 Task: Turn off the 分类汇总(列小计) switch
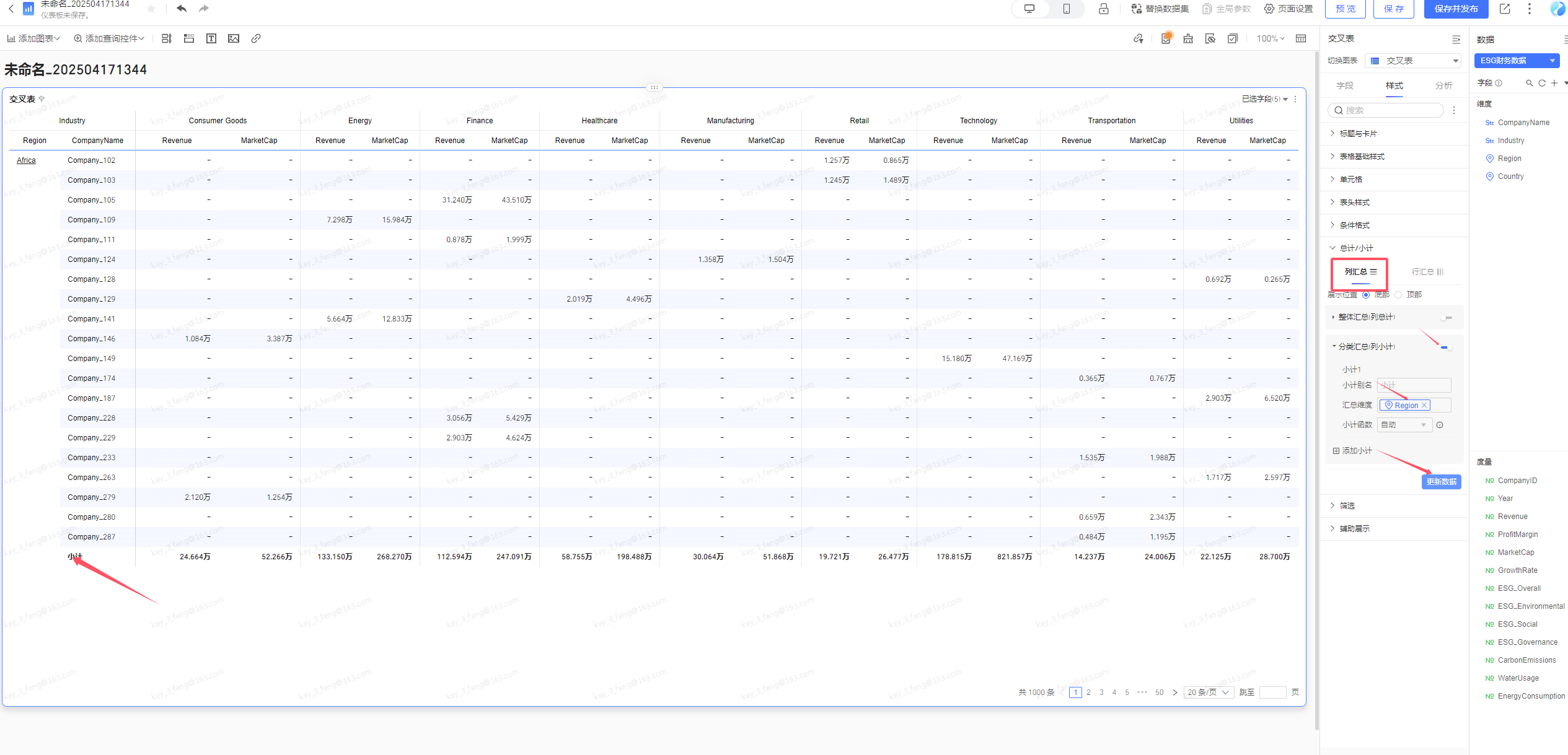1446,347
